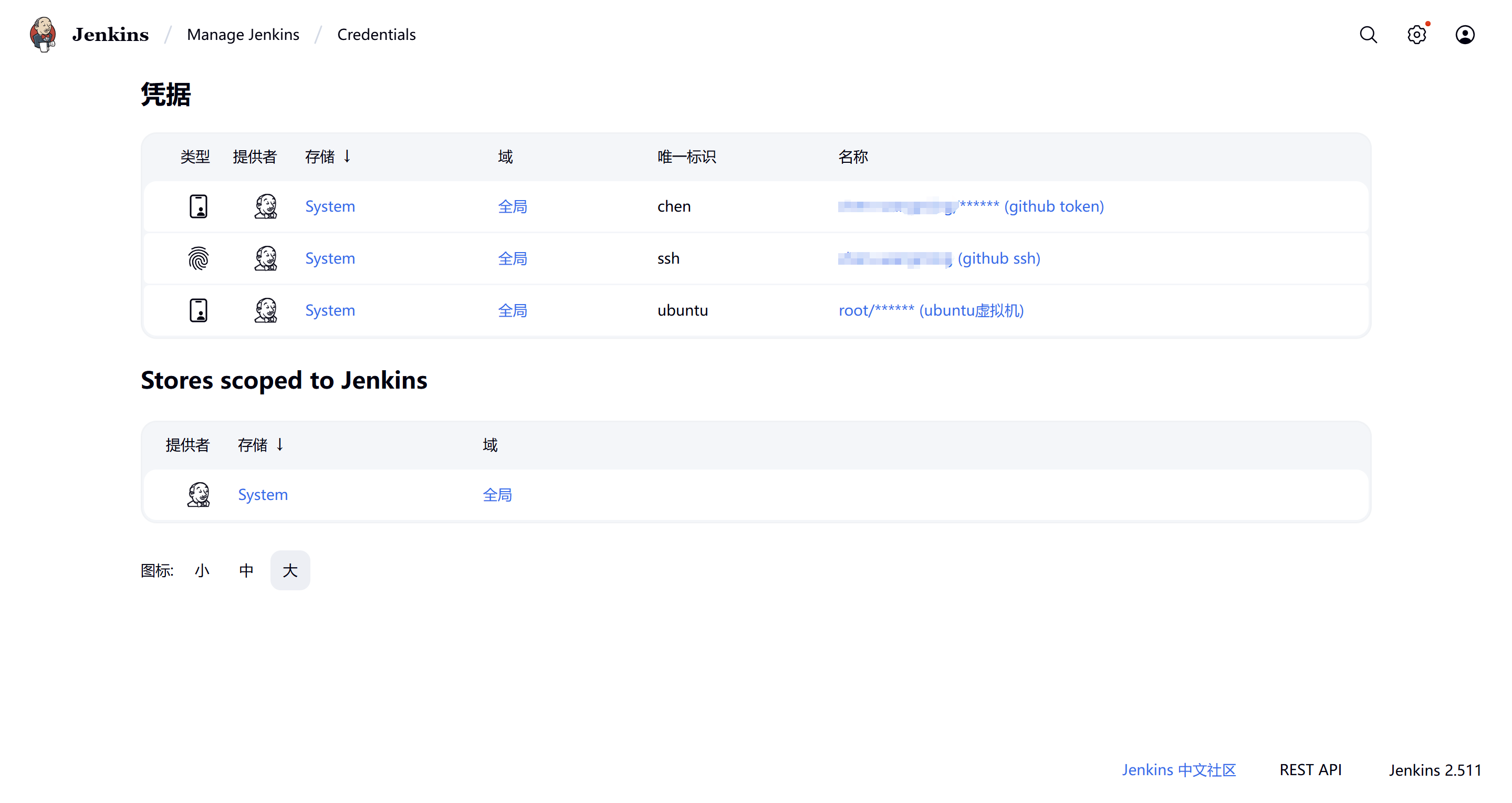Open the user account icon
The image size is (1512, 803).
pyautogui.click(x=1464, y=35)
